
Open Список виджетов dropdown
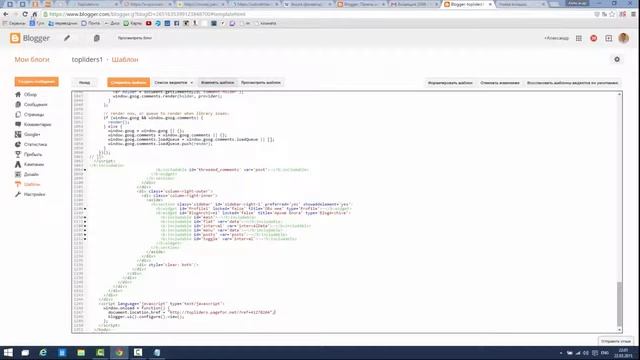[173, 82]
